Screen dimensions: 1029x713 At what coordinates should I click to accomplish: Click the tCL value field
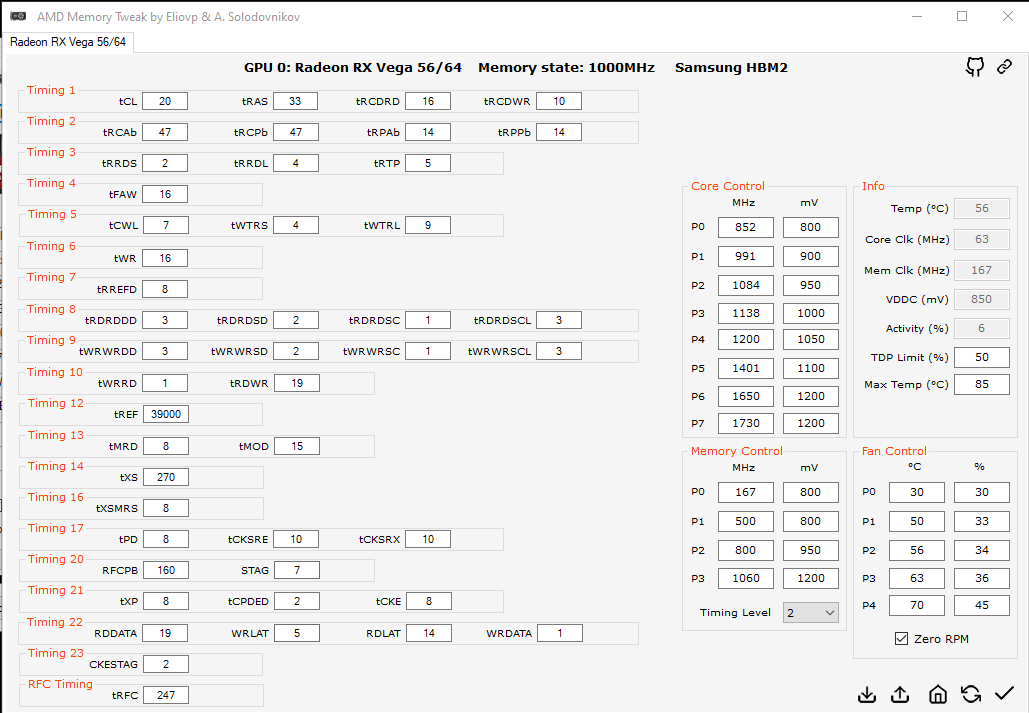[x=165, y=101]
